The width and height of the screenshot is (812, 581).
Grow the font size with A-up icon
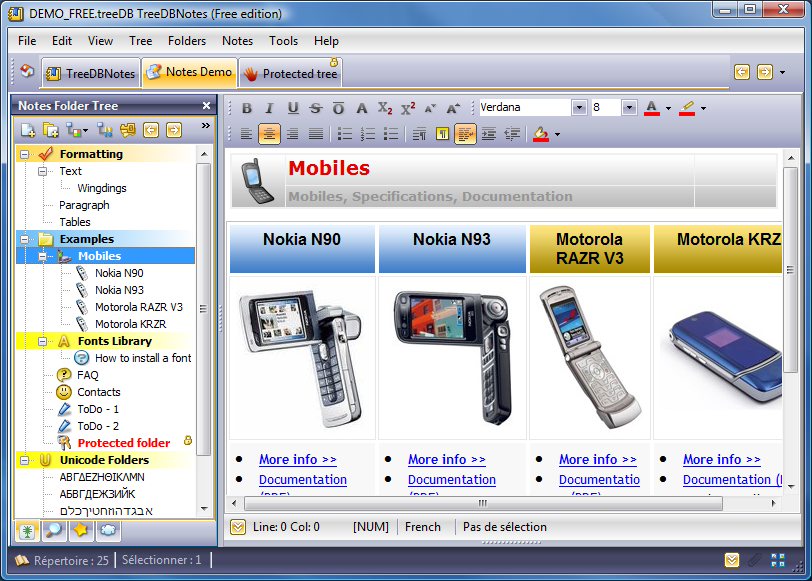tap(453, 108)
